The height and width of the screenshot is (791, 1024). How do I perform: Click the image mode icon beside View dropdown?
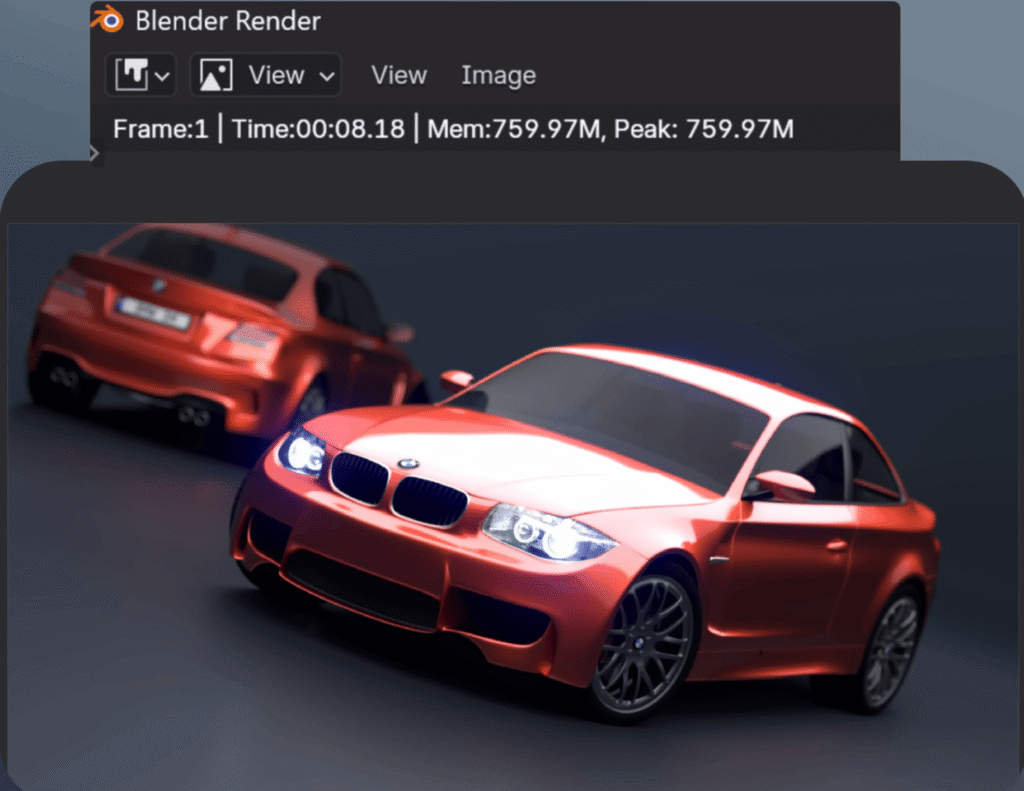(x=216, y=75)
